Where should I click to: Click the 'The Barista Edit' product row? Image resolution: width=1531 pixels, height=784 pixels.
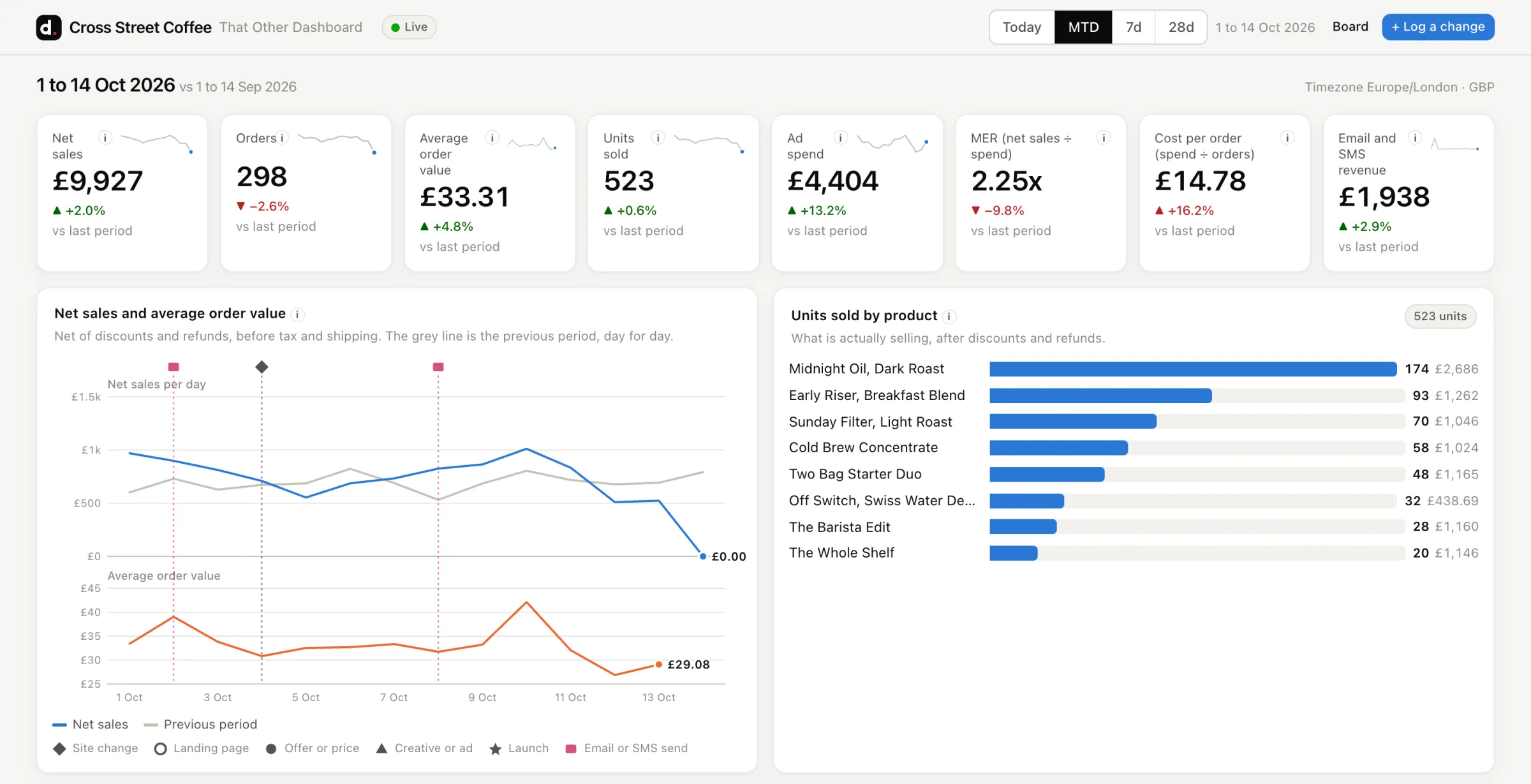[x=1133, y=527]
